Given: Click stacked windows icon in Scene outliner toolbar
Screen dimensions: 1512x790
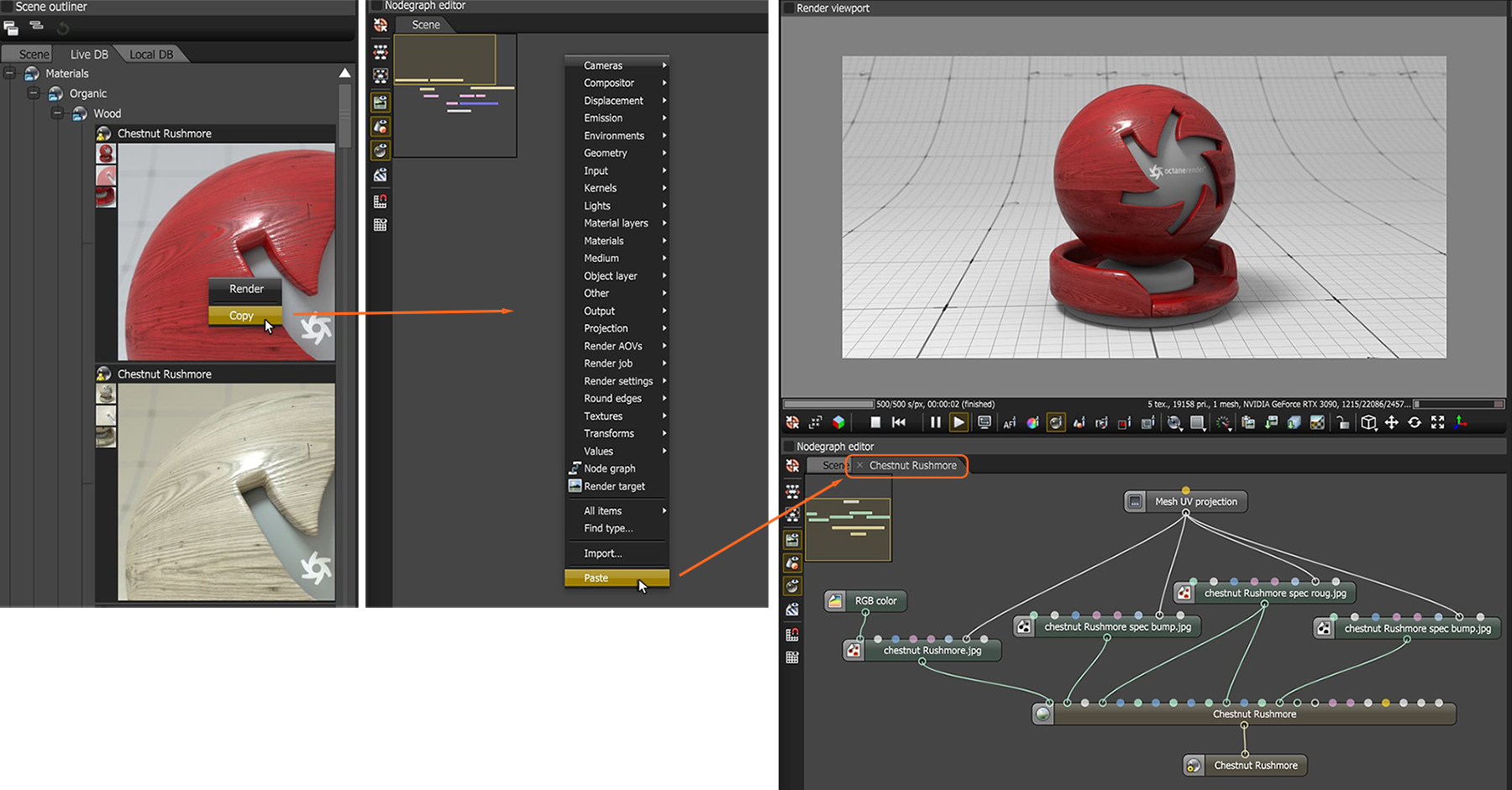Looking at the screenshot, I should pyautogui.click(x=11, y=28).
